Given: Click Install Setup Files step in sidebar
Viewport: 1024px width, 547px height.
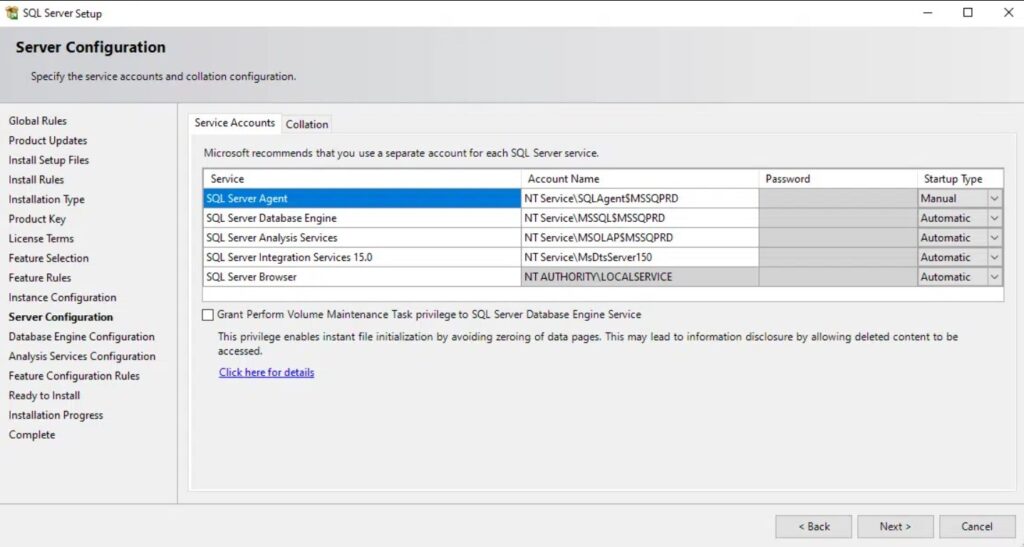Looking at the screenshot, I should pos(48,160).
